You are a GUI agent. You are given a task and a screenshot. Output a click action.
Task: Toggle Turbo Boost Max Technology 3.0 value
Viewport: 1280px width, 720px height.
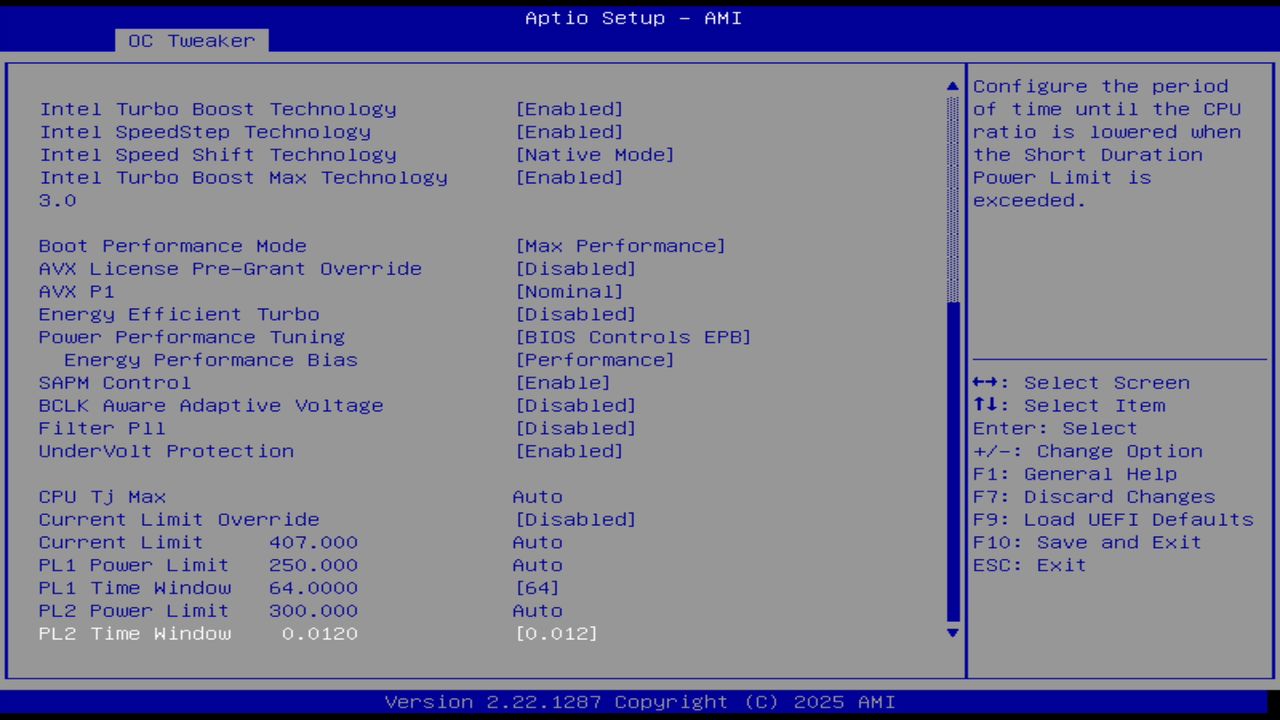pyautogui.click(x=569, y=178)
